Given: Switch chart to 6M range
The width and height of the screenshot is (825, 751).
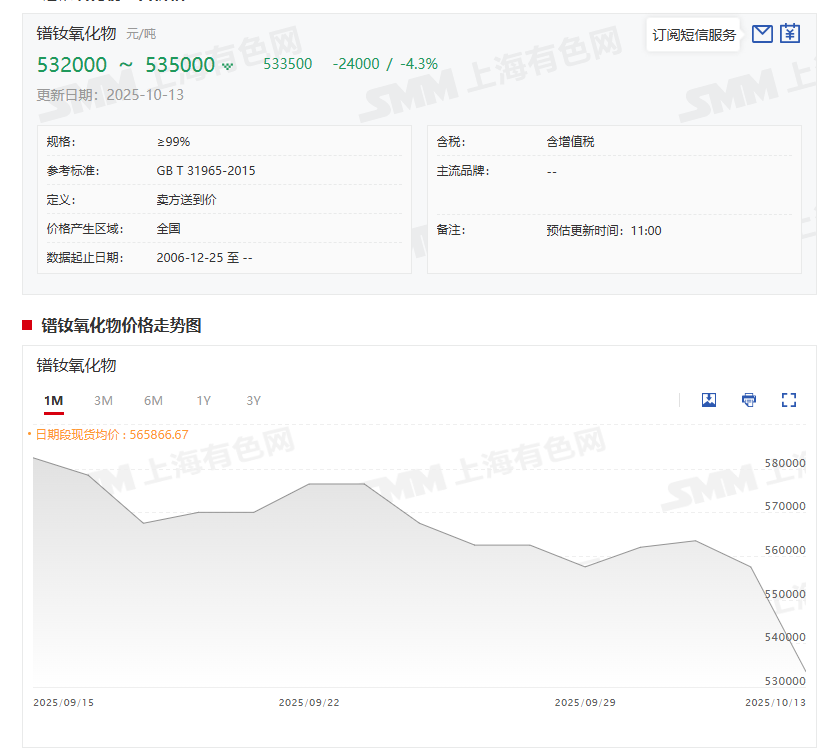Looking at the screenshot, I should pyautogui.click(x=153, y=401).
